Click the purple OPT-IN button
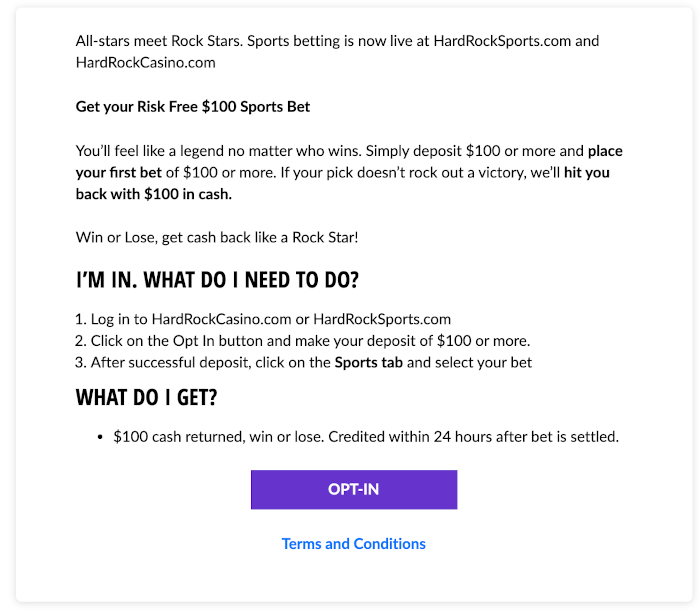The height and width of the screenshot is (613, 700). [x=354, y=489]
